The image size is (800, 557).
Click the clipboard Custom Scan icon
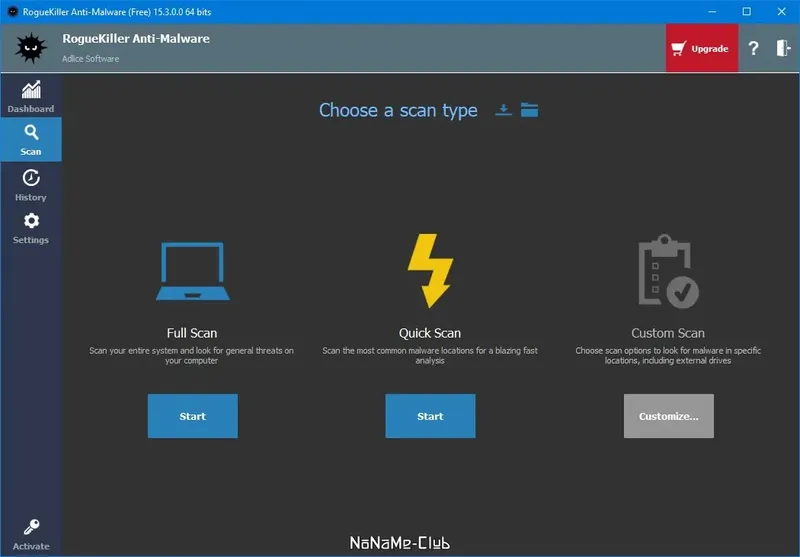(x=668, y=271)
